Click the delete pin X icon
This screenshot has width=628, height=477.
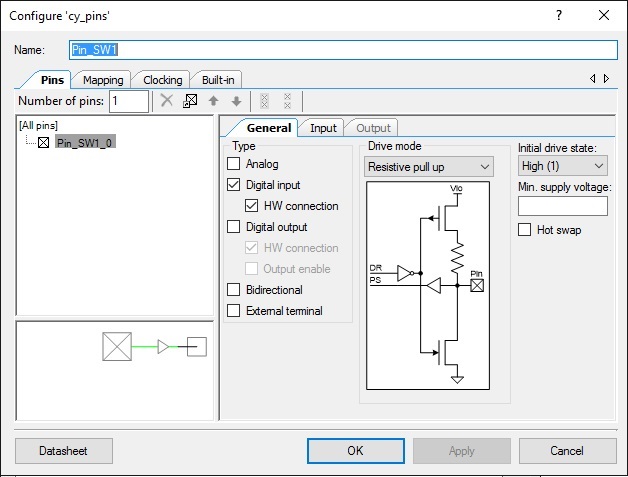coord(167,101)
